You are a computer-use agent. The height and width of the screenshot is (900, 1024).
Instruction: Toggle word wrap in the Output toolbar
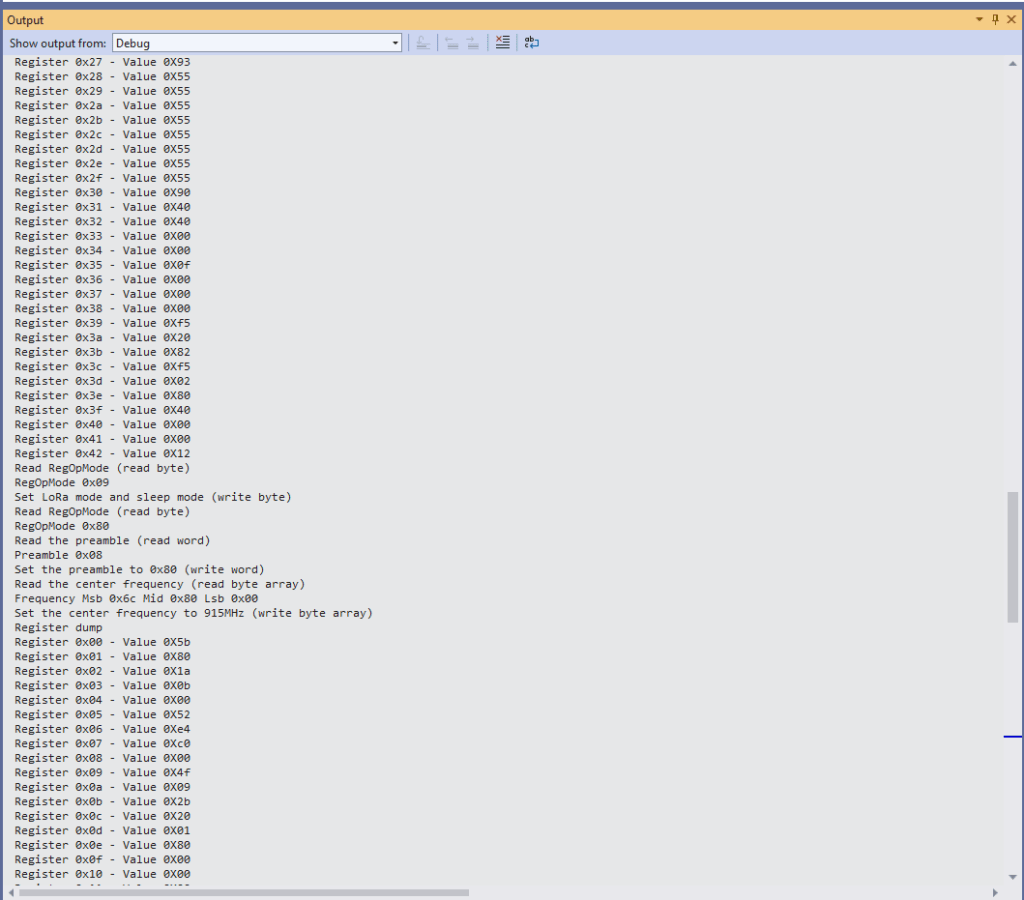531,43
